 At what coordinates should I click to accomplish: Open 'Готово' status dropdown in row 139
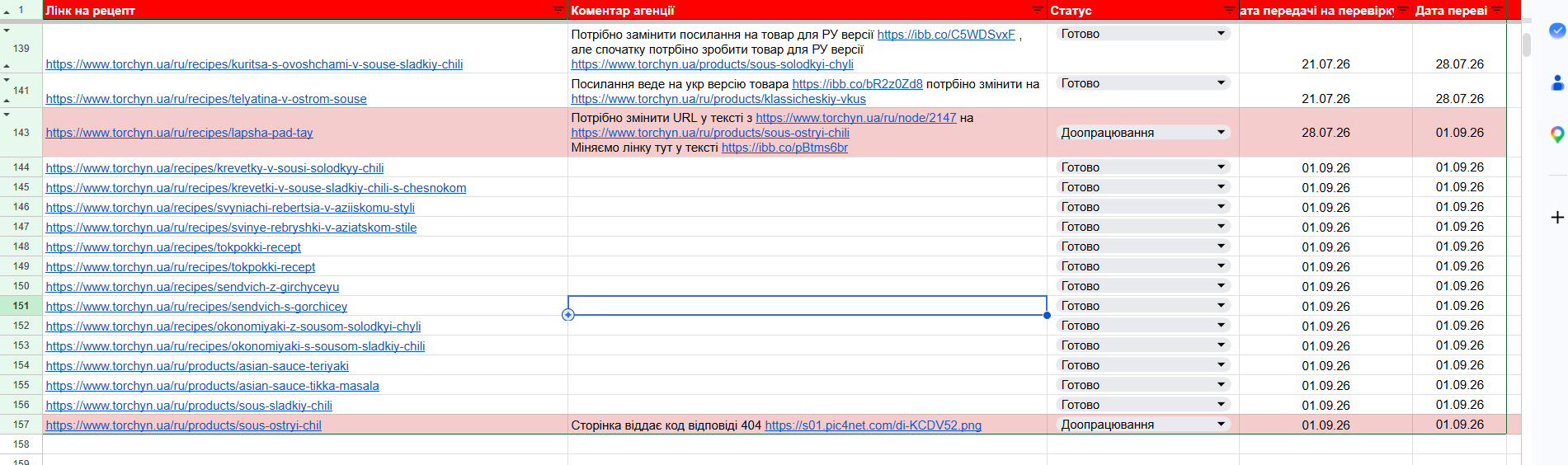1143,34
